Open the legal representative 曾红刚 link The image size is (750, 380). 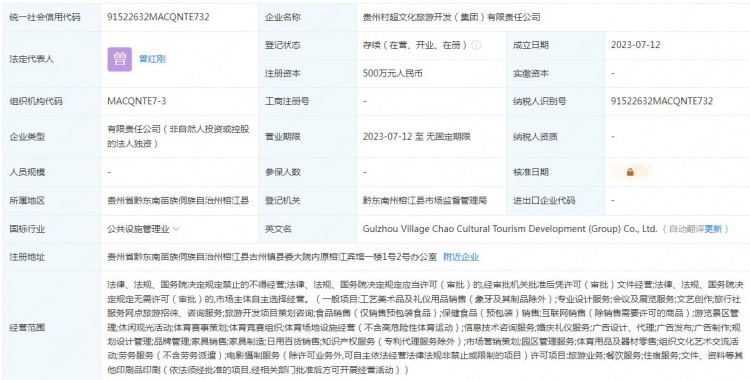tap(152, 59)
